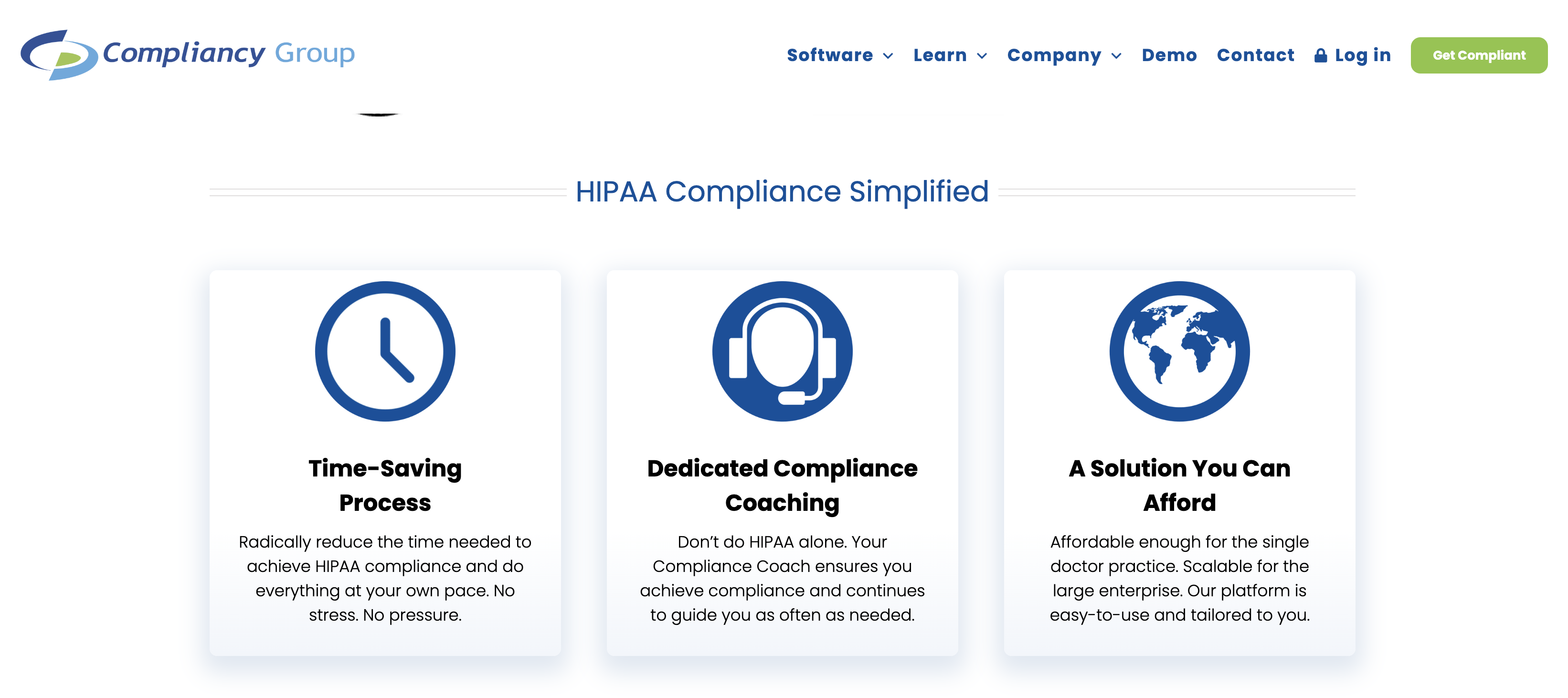
Task: Select A Solution You Can Afford heading
Action: click(1179, 485)
